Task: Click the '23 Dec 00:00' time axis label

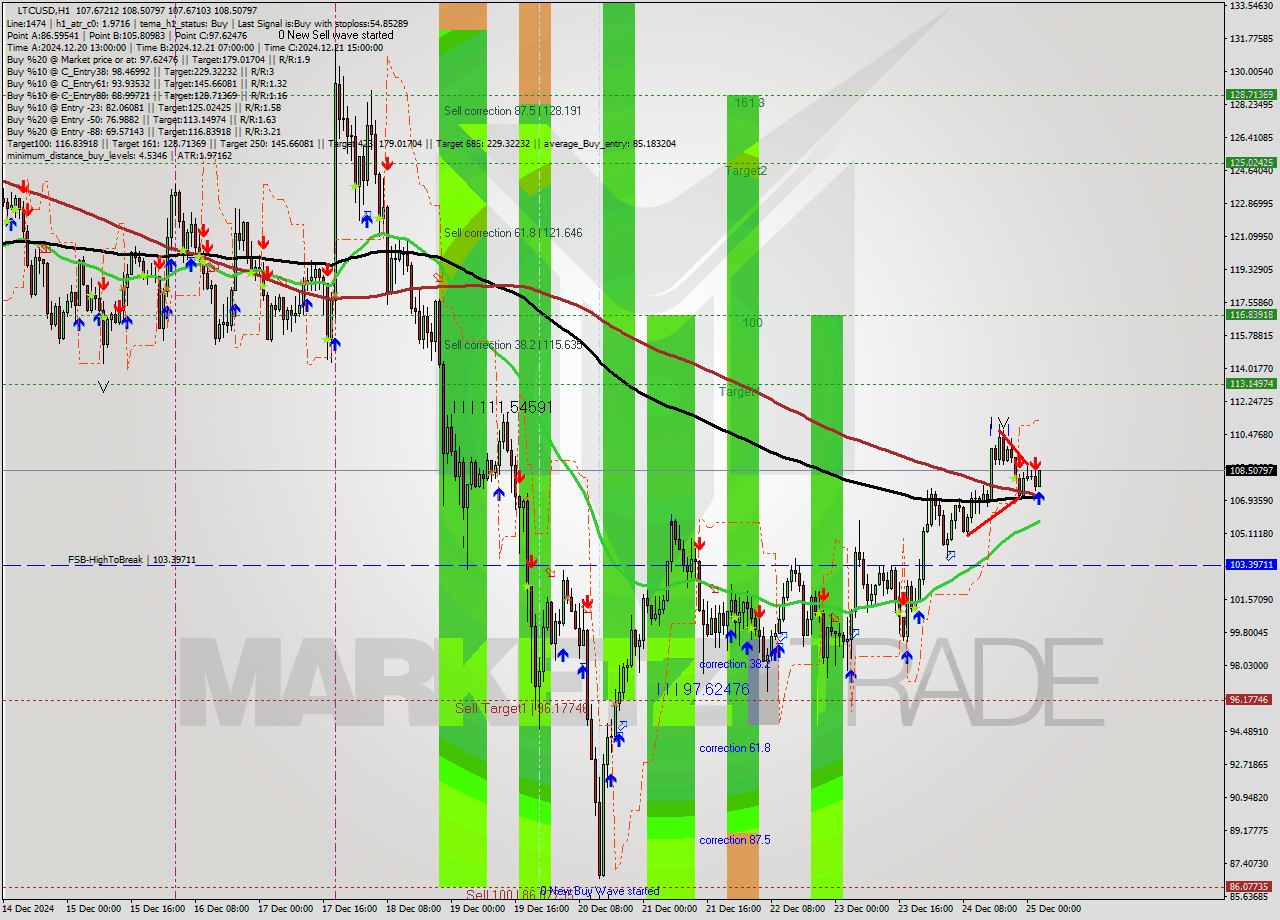Action: 862,909
